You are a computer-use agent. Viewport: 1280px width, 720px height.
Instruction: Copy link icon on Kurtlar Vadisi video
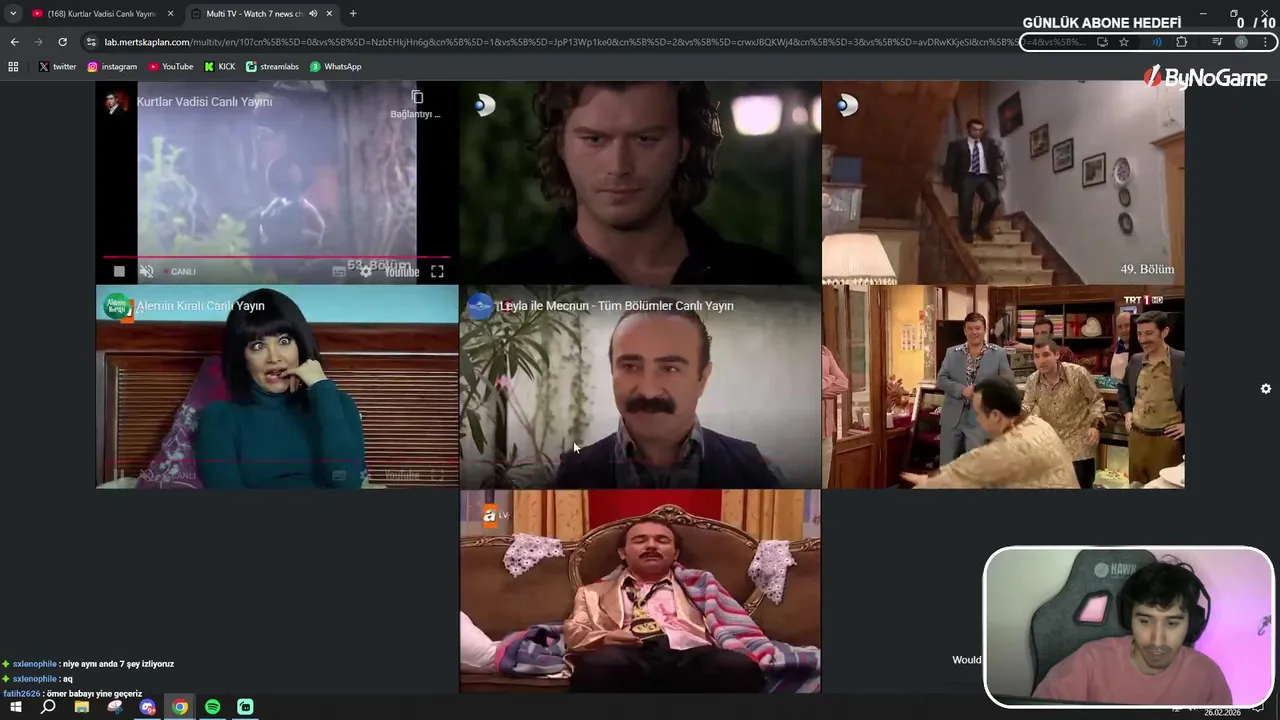(417, 97)
